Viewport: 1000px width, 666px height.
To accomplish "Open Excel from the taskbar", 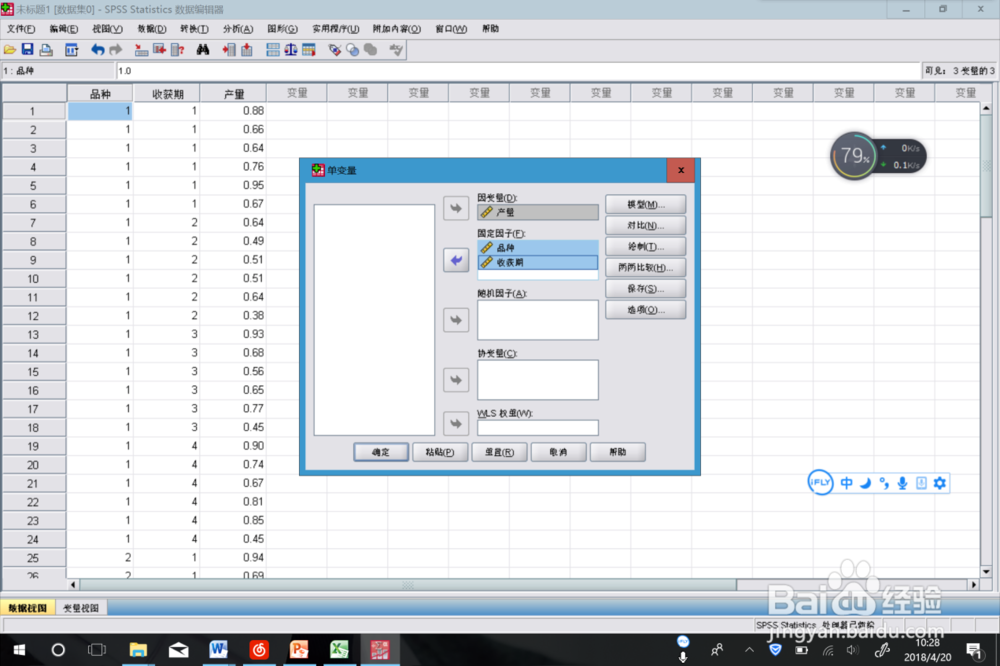I will tap(339, 650).
